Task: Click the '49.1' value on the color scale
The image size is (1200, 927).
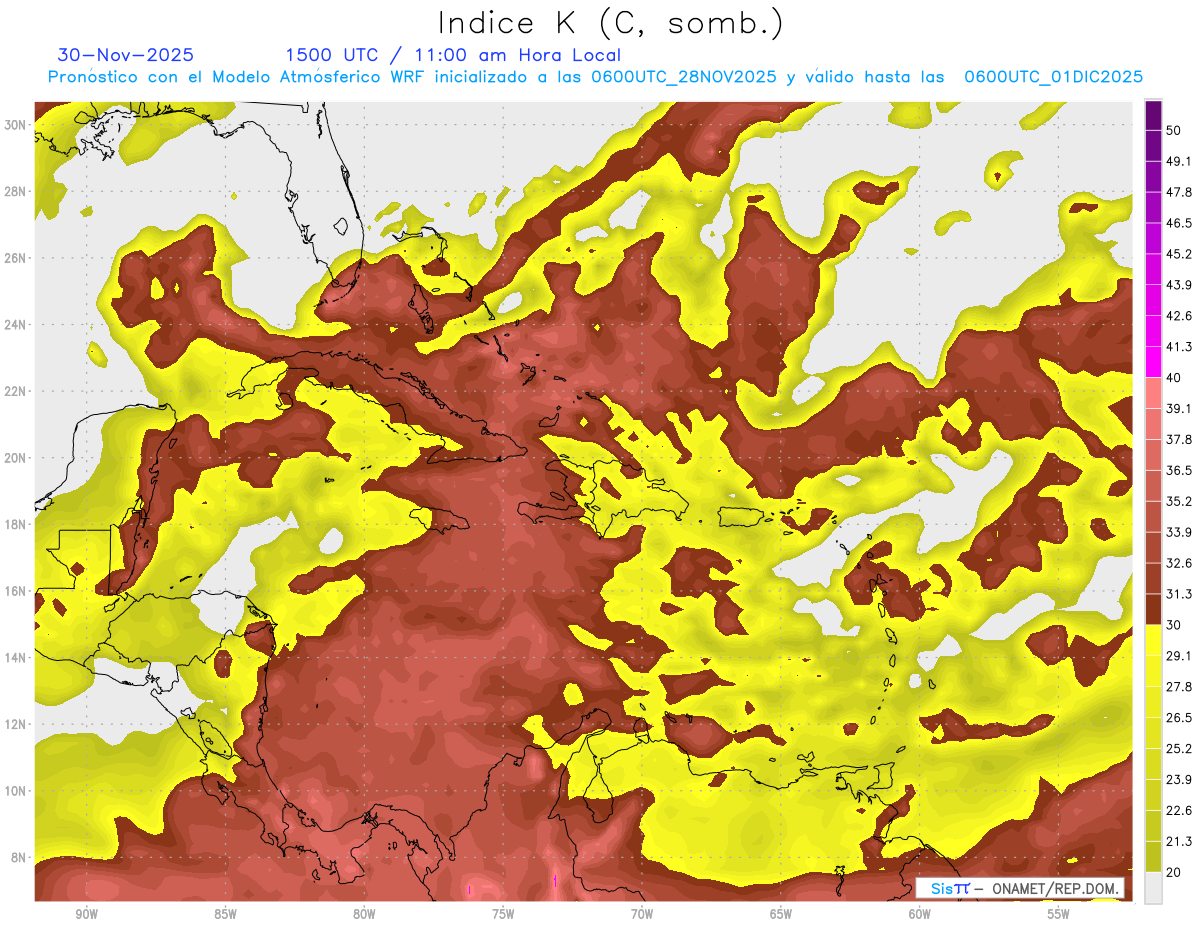Action: [x=1179, y=161]
